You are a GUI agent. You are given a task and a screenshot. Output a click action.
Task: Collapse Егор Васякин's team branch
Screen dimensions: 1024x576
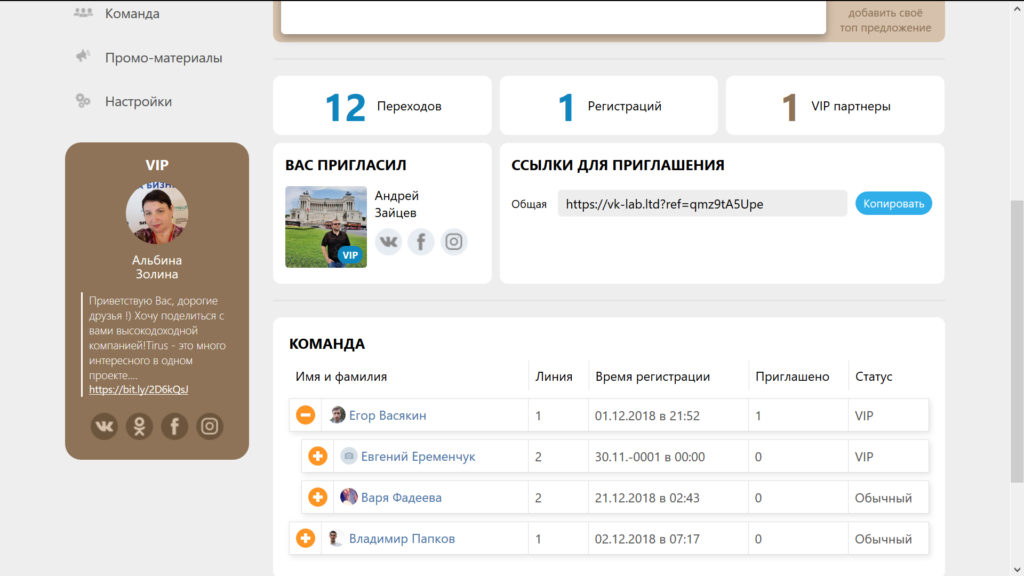(x=305, y=415)
